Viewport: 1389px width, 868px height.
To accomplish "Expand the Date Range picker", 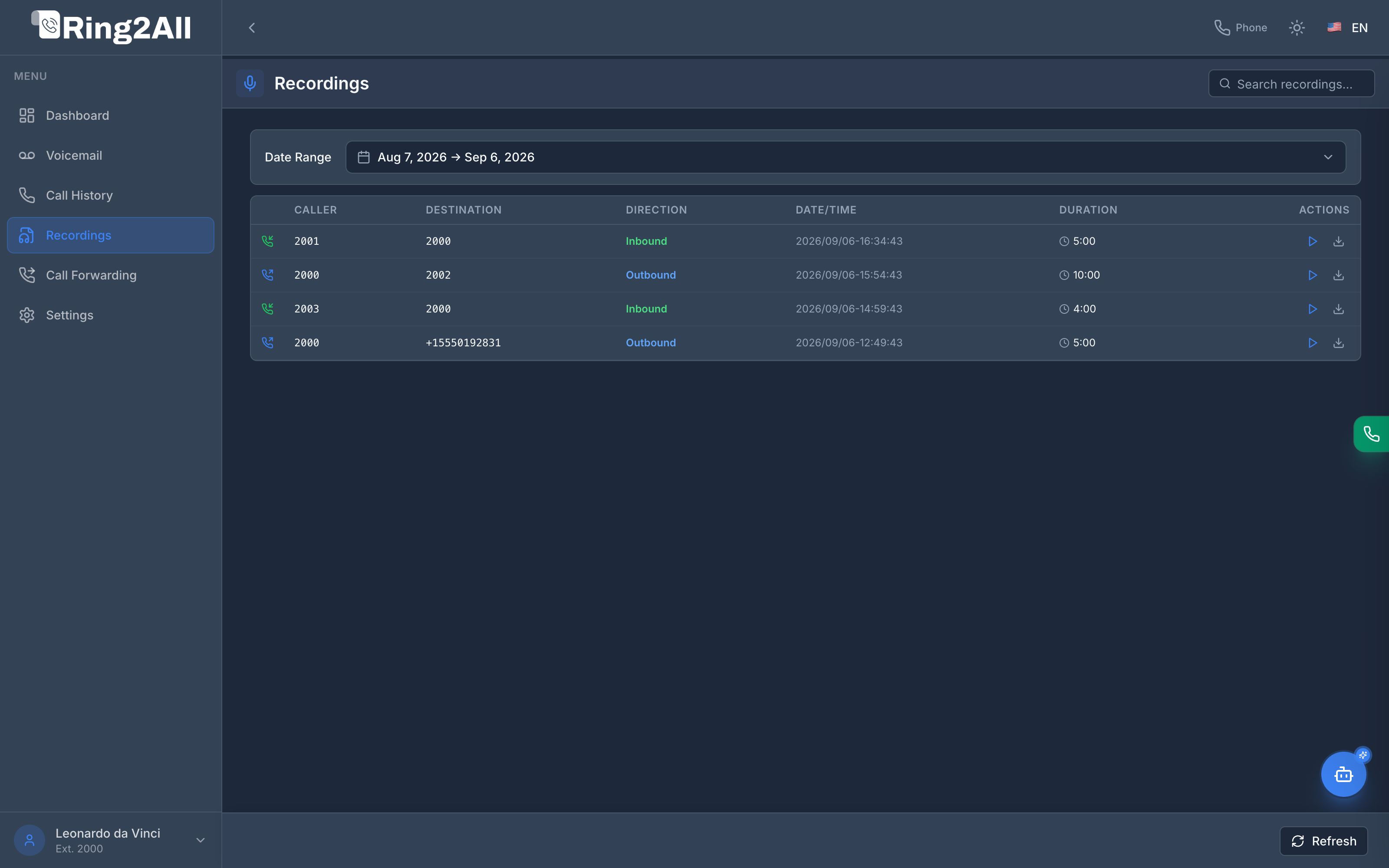I will coord(846,157).
